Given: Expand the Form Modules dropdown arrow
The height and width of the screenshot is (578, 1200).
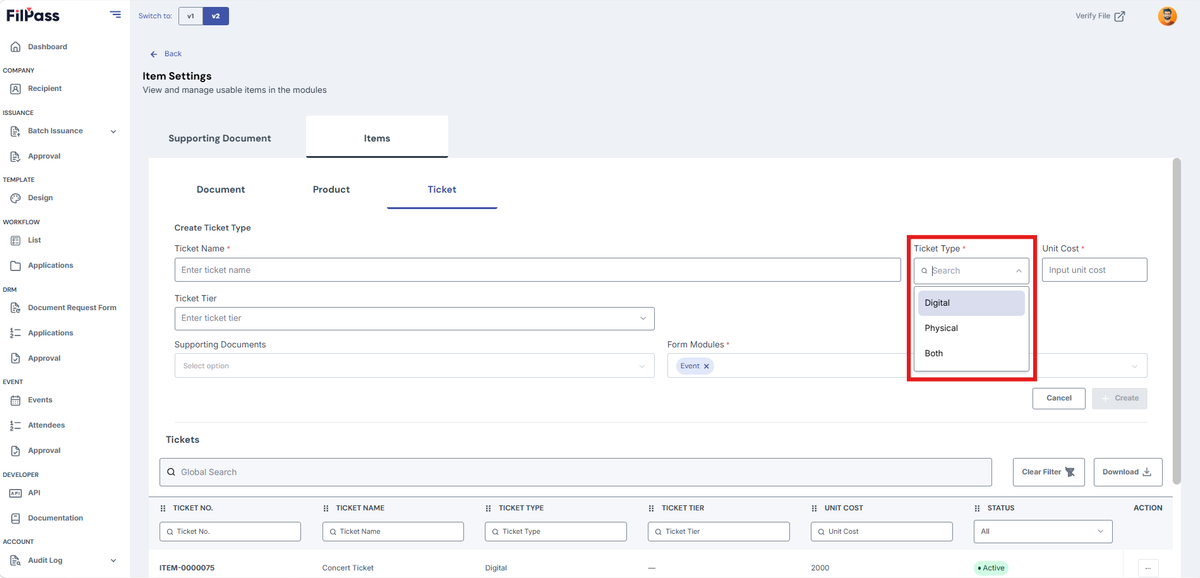Looking at the screenshot, I should pyautogui.click(x=1135, y=366).
